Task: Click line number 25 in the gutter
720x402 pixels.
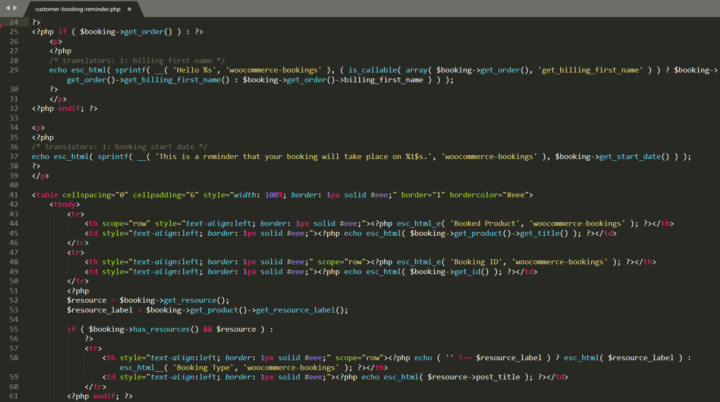Action: tap(14, 32)
